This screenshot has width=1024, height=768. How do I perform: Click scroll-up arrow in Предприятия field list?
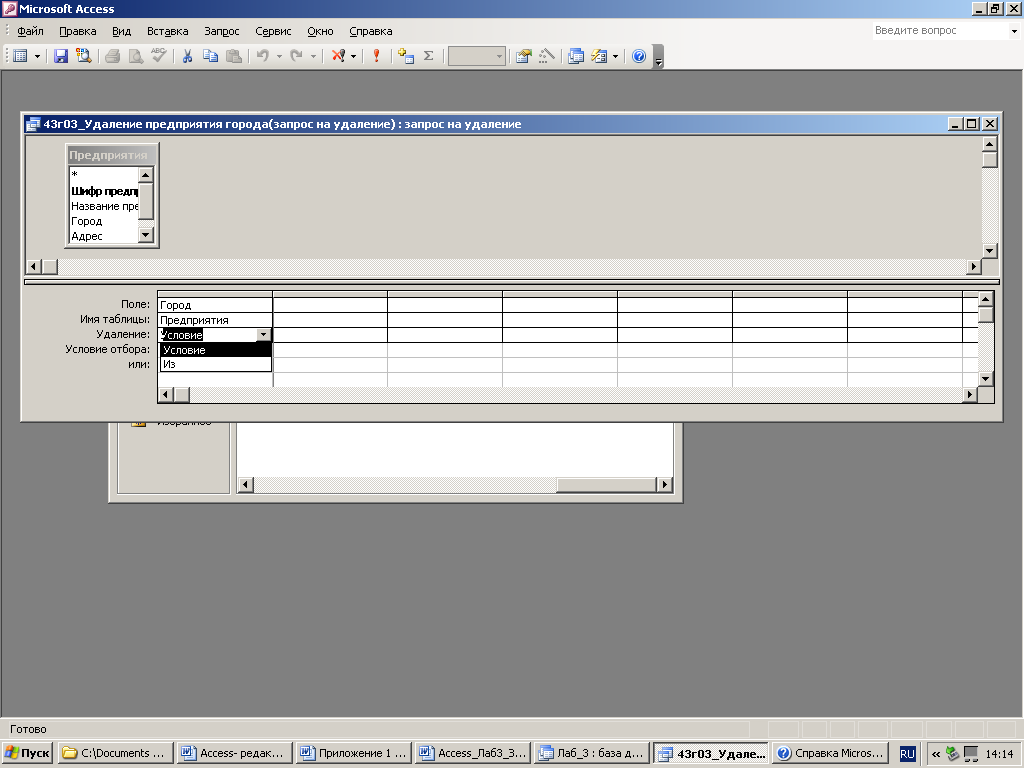tap(146, 174)
